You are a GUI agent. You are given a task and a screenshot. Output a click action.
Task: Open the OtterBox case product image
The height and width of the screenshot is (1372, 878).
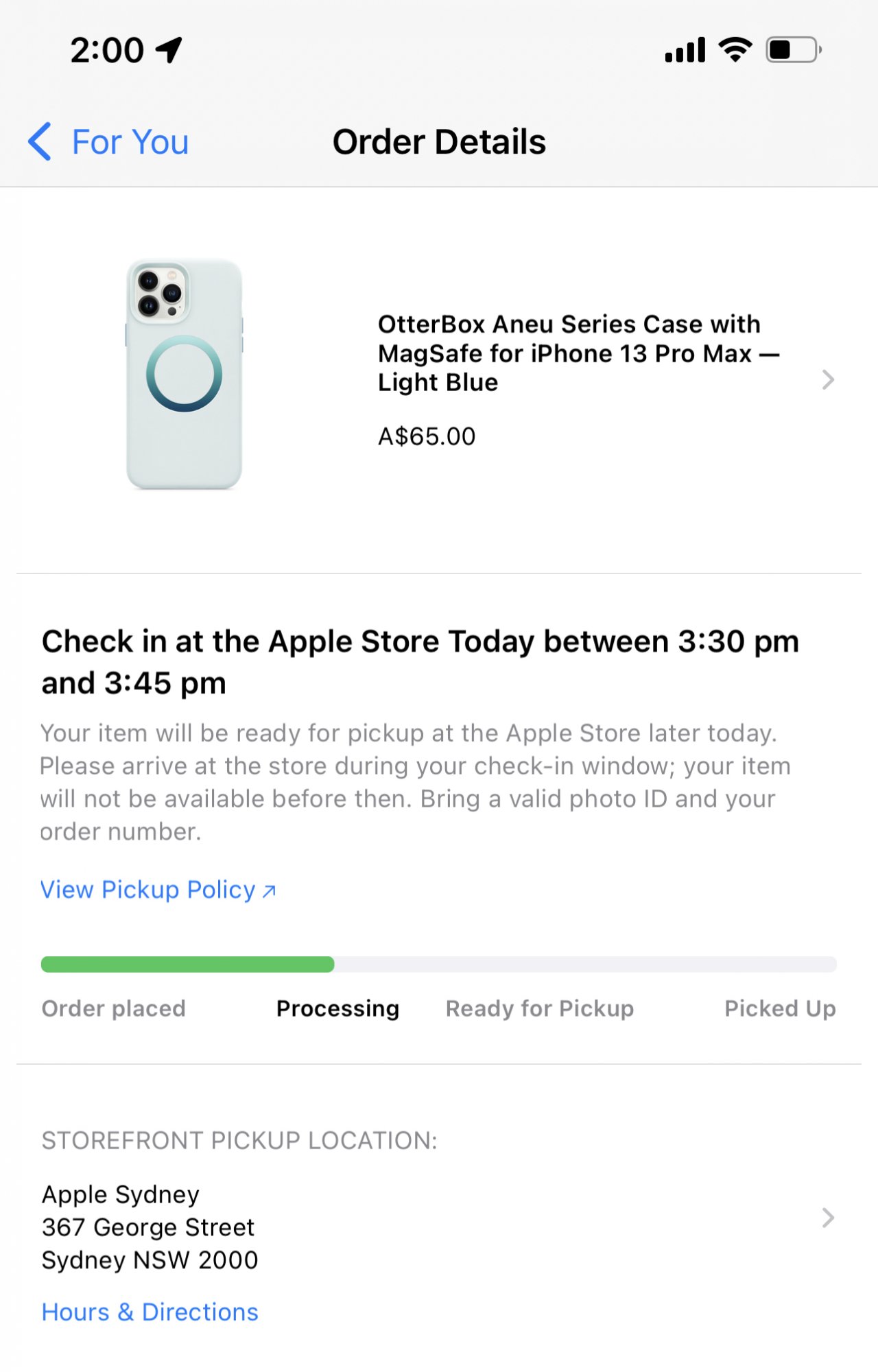point(184,375)
